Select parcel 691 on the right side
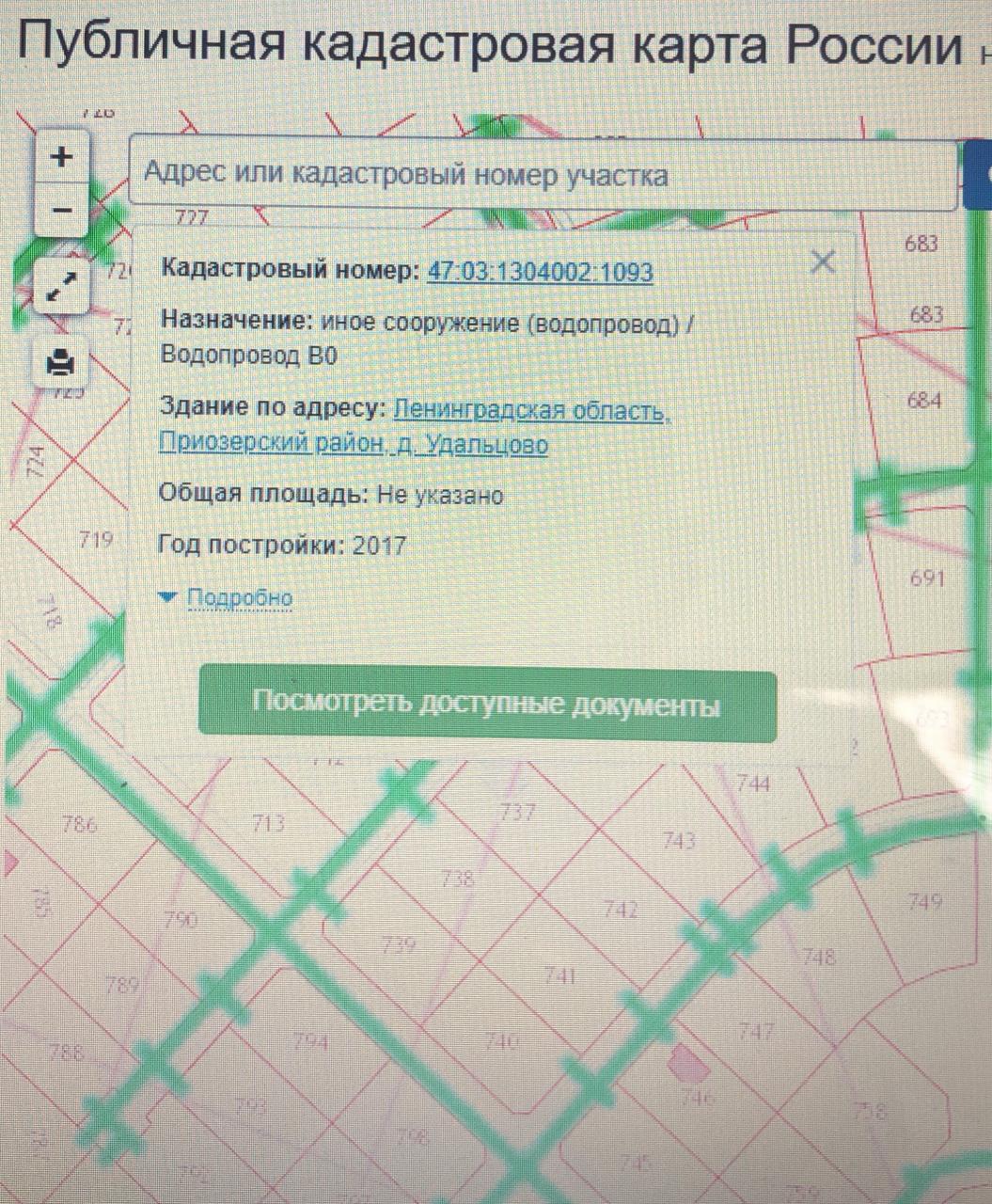Screen dimensions: 992x1204 [927, 578]
